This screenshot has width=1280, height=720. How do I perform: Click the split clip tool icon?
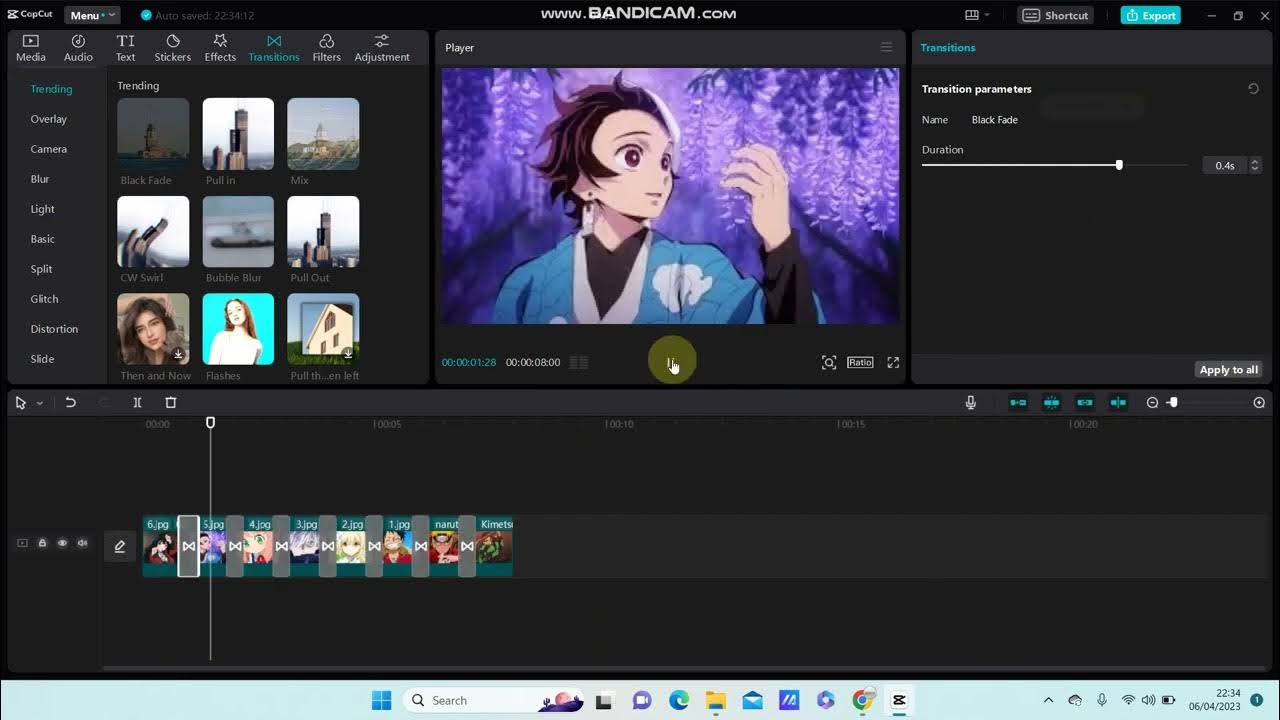(137, 402)
